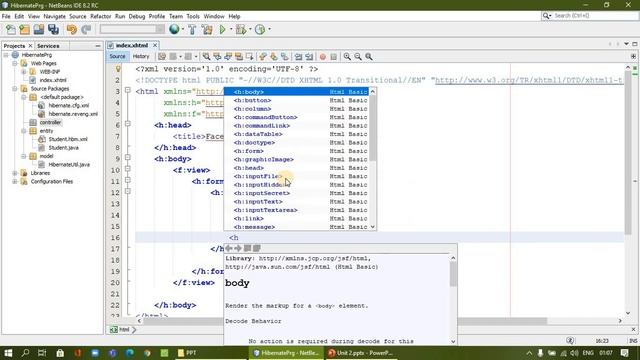Open the dropdown arrow next to the Profile icon
Screen dimensions: 640x360
click(269, 29)
